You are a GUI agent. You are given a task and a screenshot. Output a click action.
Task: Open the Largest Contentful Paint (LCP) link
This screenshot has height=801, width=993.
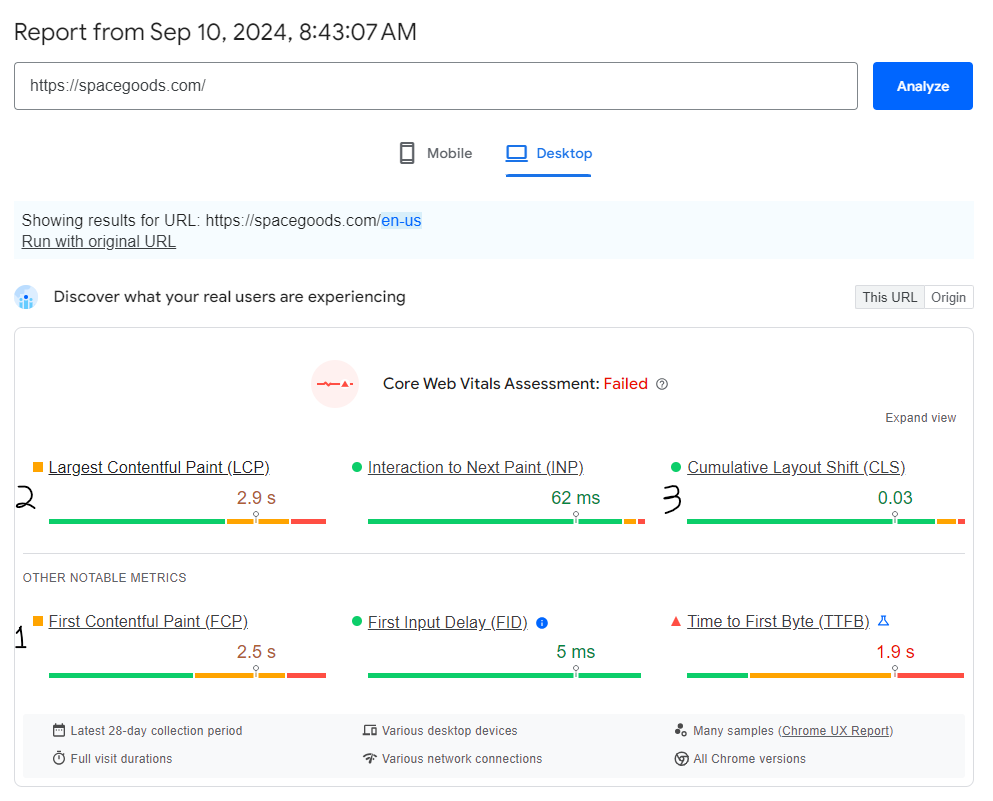click(x=158, y=467)
